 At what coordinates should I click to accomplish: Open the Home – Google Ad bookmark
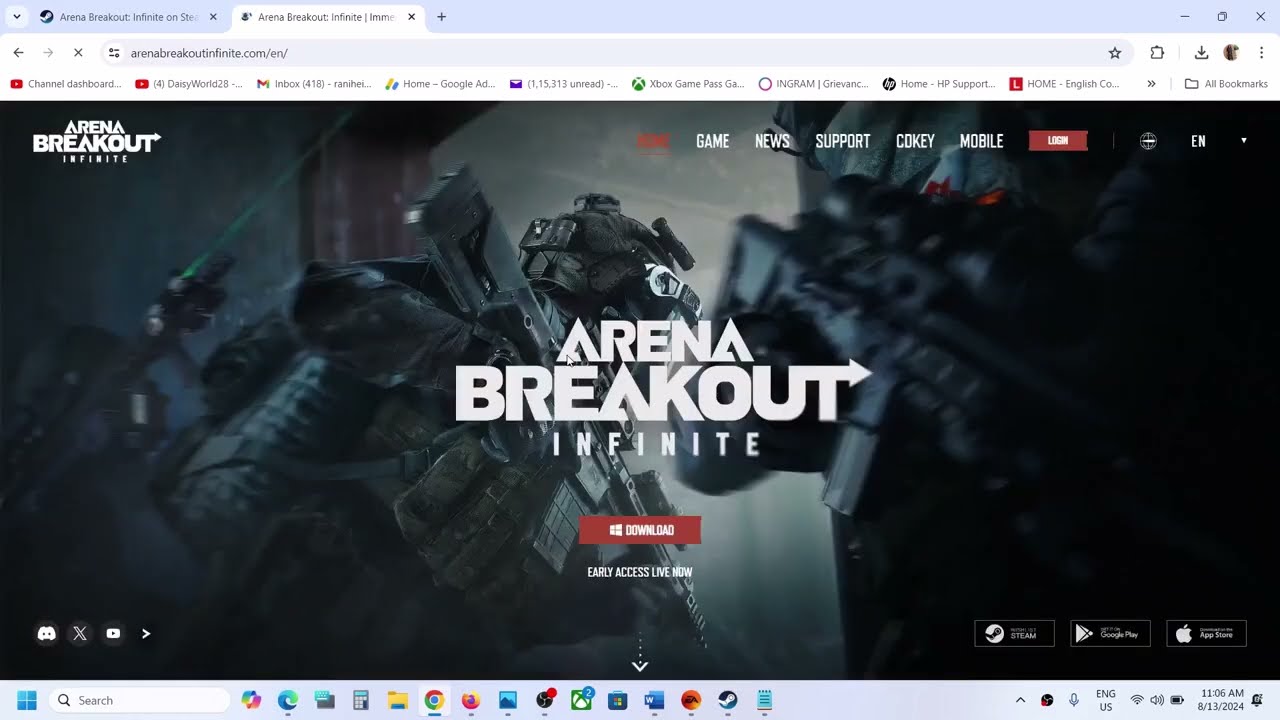point(440,84)
